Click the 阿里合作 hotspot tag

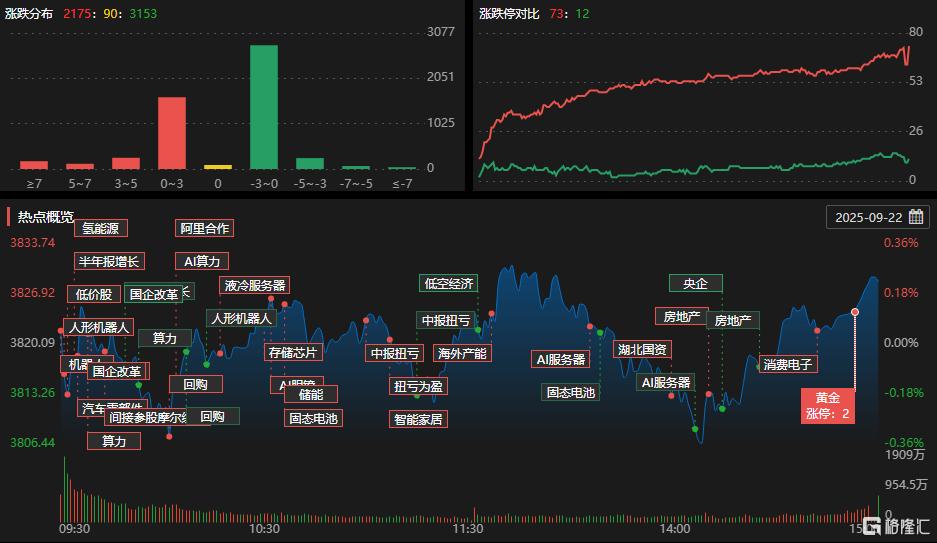click(204, 228)
